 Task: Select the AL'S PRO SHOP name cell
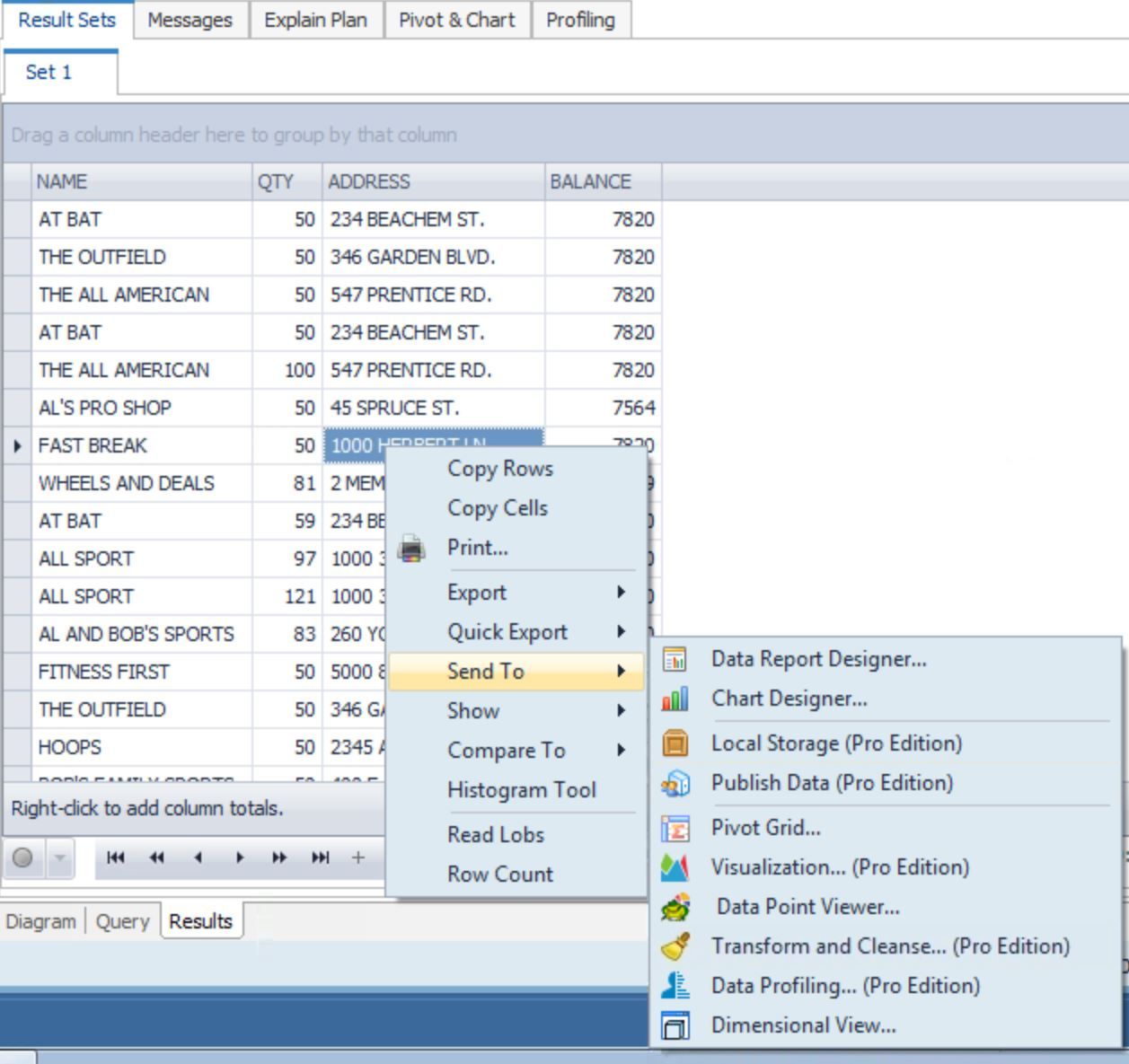point(142,408)
